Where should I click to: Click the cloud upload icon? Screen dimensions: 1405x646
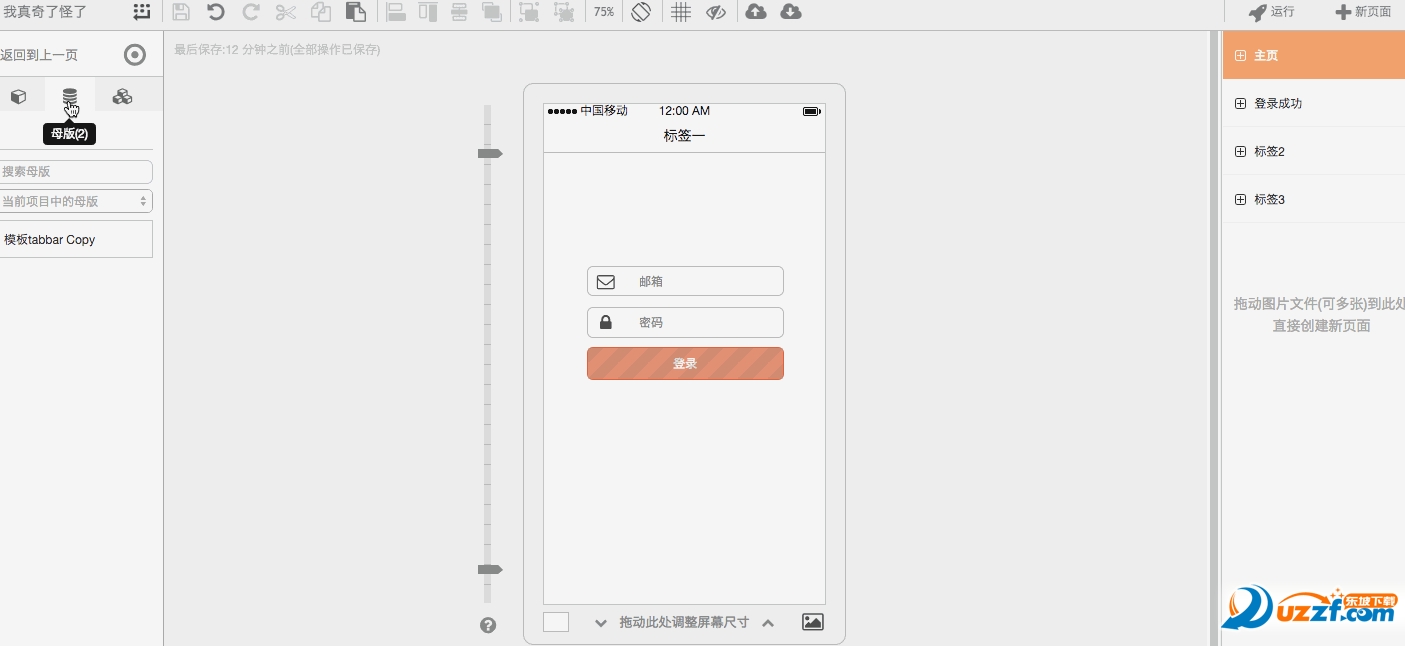point(757,12)
